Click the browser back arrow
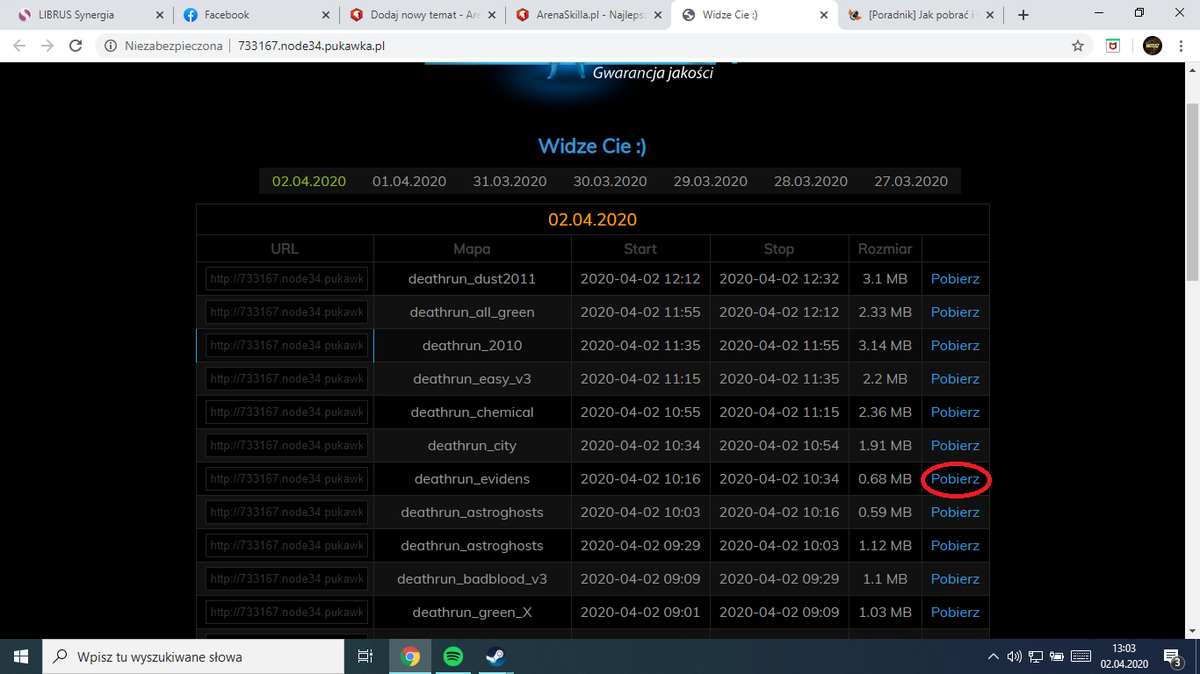The width and height of the screenshot is (1200, 674). [x=20, y=46]
